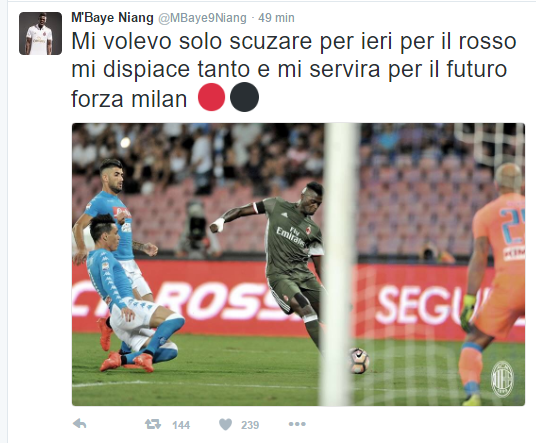The width and height of the screenshot is (536, 443).
Task: Visit the @MBaye9Niang handle link
Action: click(x=202, y=18)
